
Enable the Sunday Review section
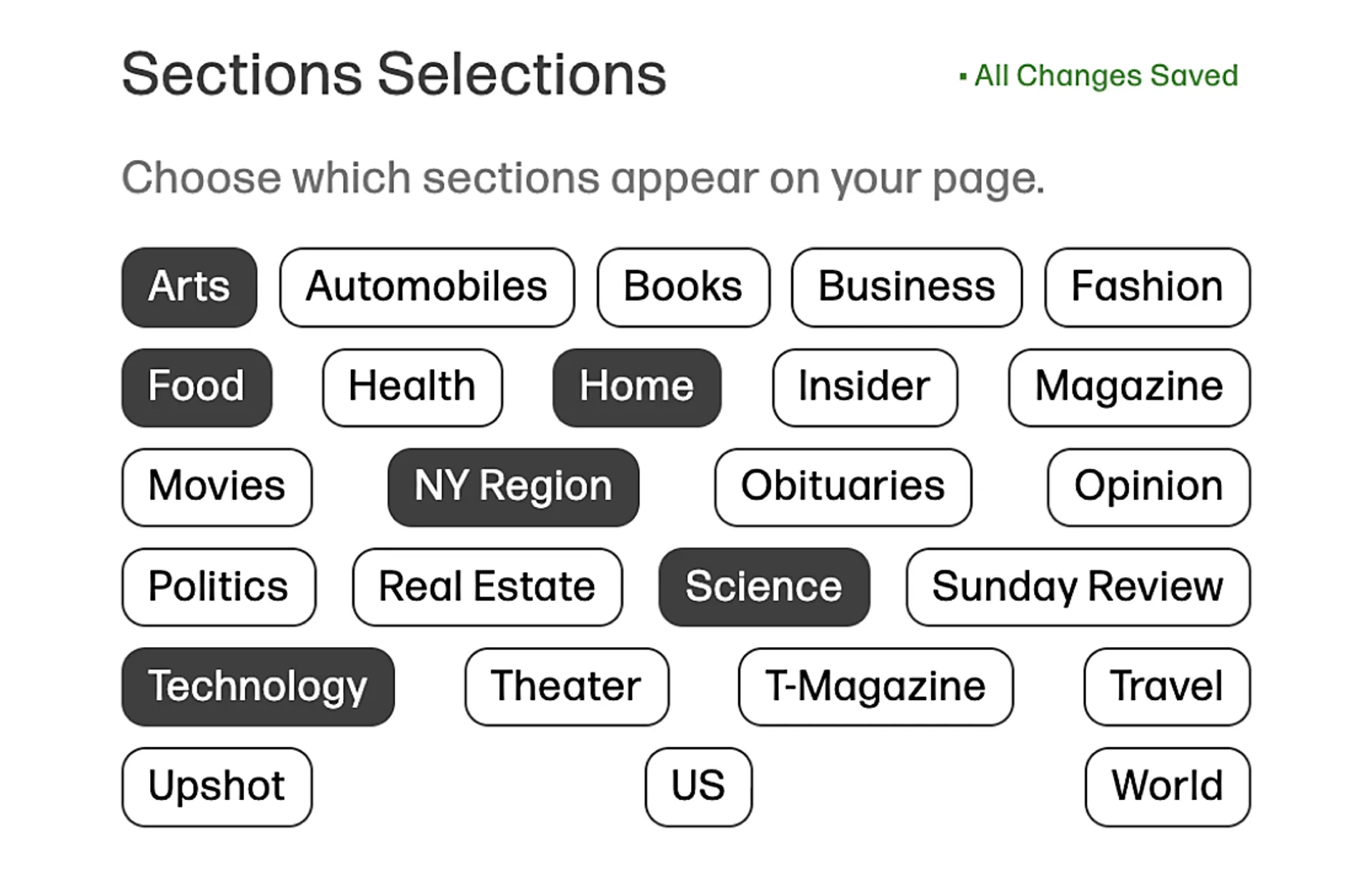pos(1078,587)
